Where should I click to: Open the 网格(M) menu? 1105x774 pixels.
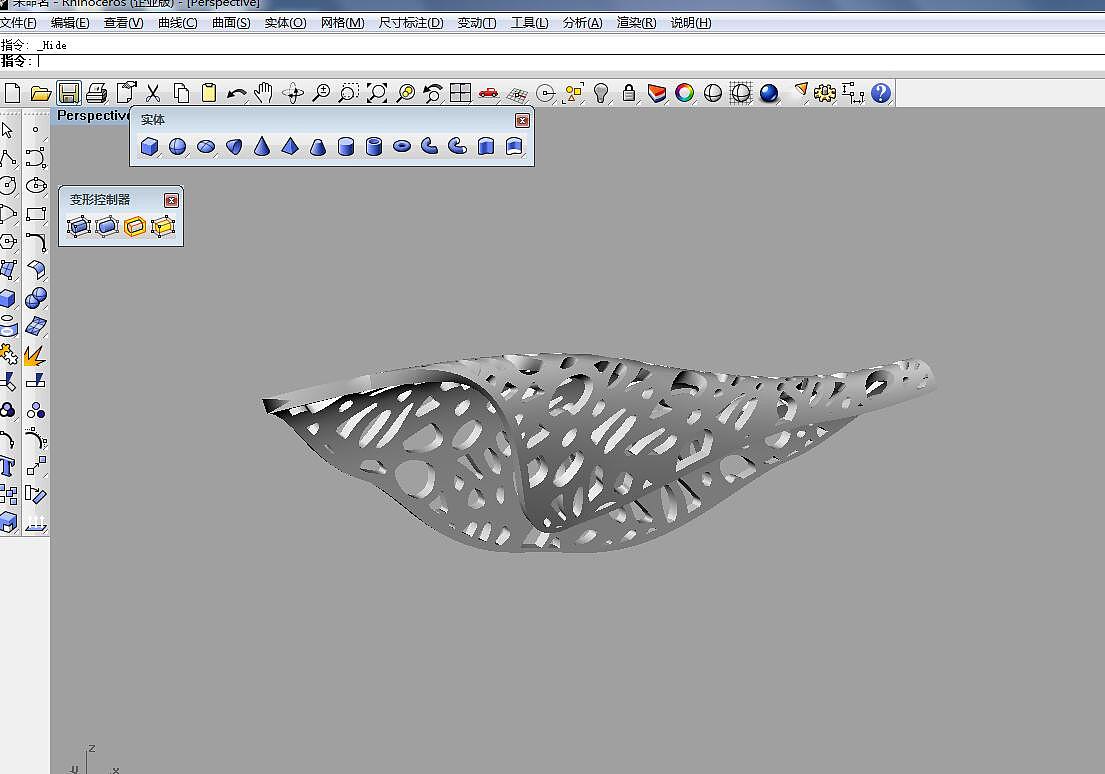coord(342,23)
